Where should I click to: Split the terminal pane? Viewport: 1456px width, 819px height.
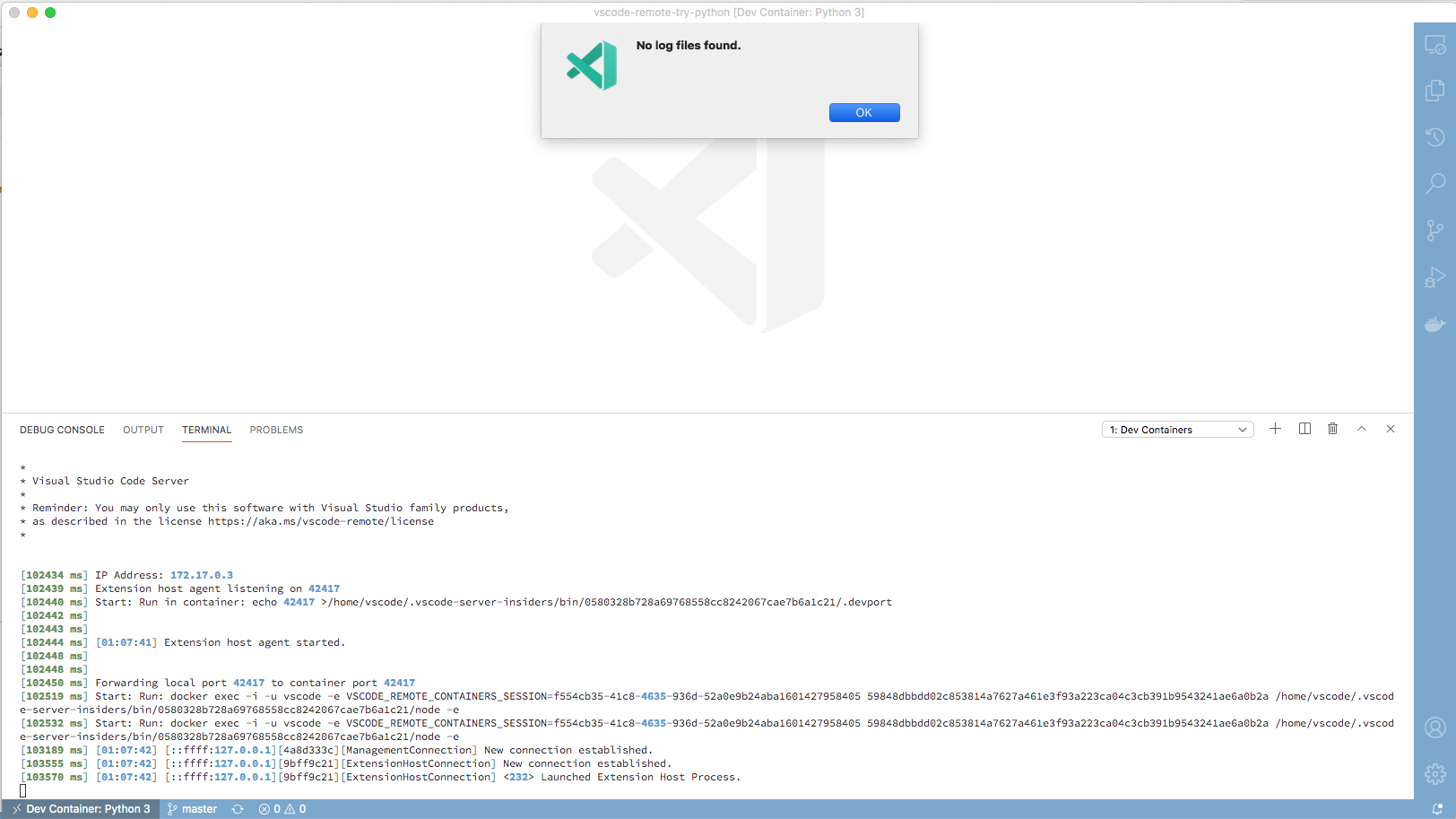(x=1304, y=429)
